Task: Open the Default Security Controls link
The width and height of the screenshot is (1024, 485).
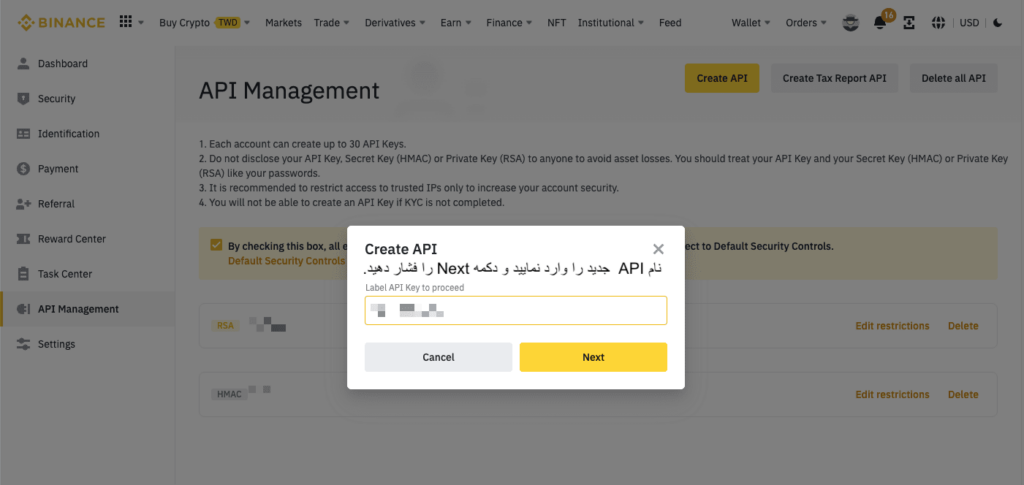Action: (286, 261)
